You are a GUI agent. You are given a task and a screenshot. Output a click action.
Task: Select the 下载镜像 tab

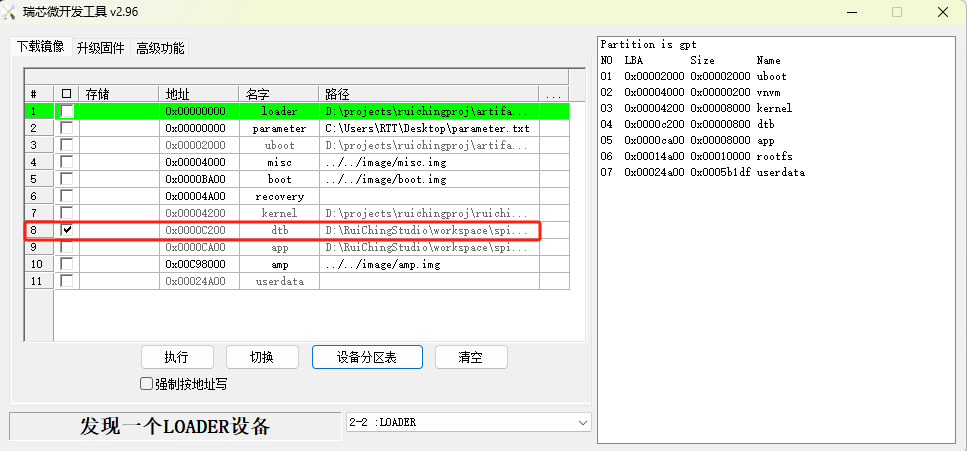(x=40, y=47)
